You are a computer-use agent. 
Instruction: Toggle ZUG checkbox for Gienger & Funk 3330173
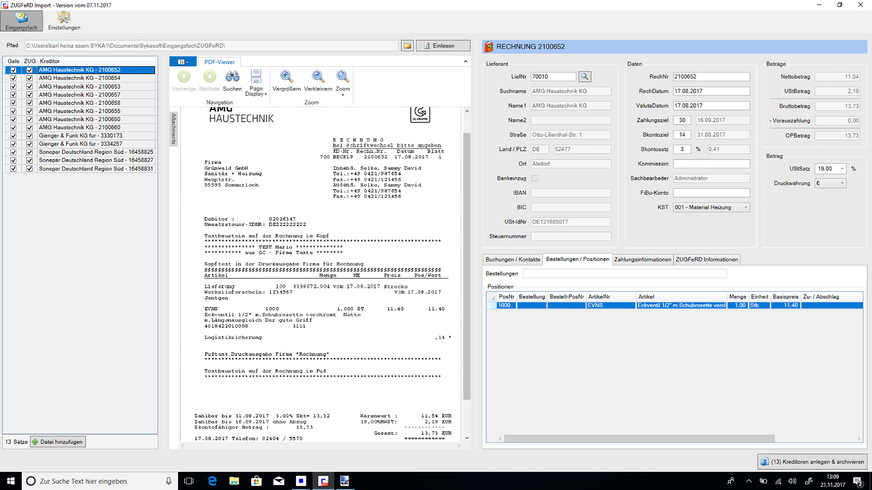30,135
